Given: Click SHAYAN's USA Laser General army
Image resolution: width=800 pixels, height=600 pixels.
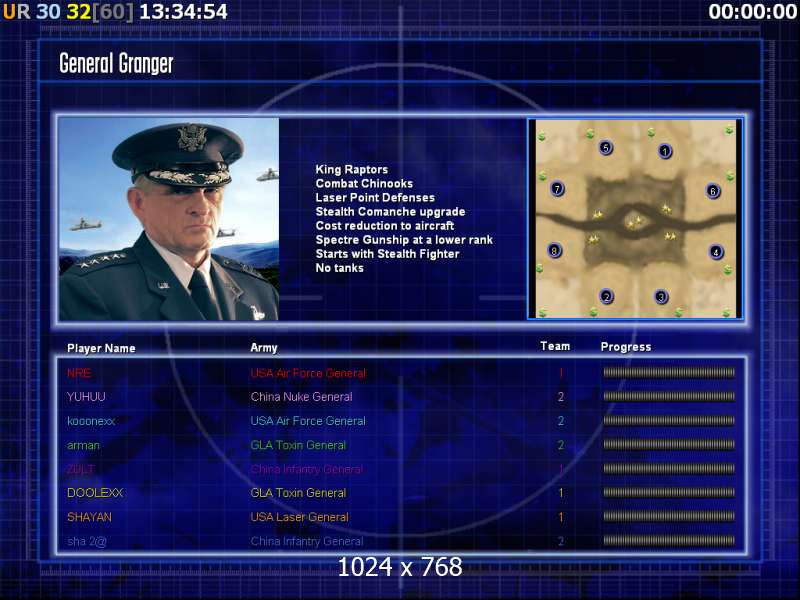Looking at the screenshot, I should tap(299, 517).
